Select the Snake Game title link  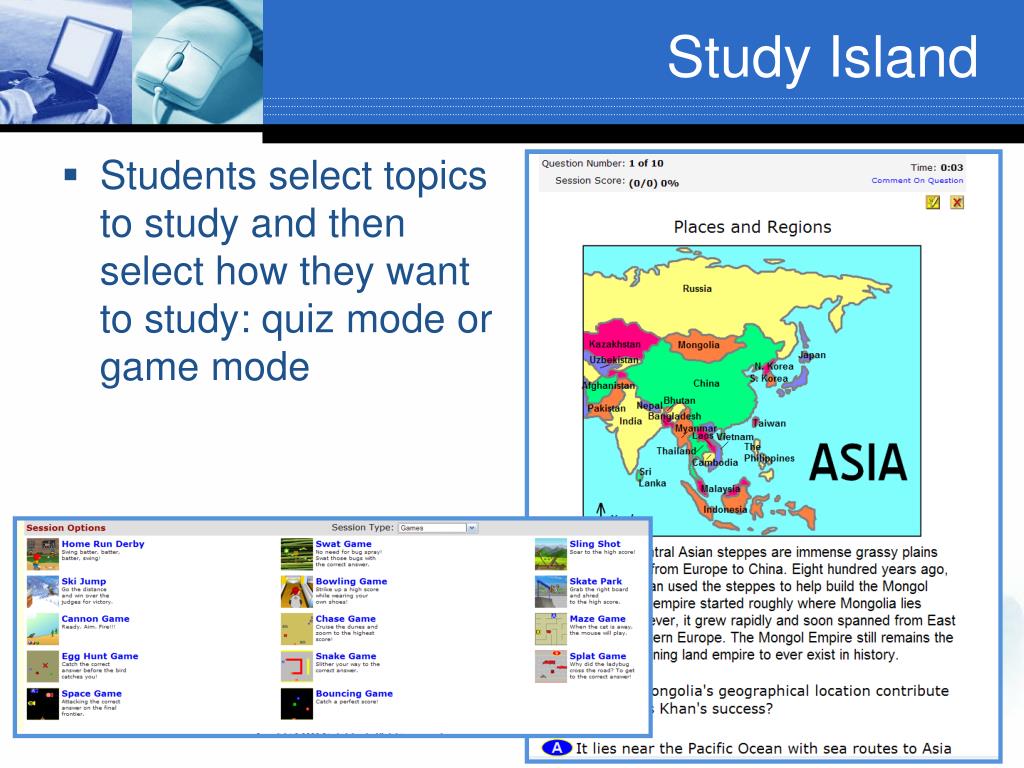pos(345,656)
